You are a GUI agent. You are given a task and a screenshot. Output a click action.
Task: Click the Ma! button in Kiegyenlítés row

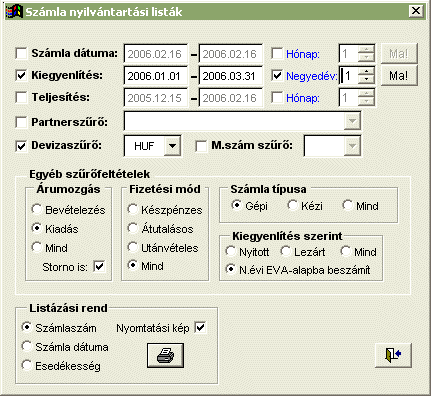point(399,76)
